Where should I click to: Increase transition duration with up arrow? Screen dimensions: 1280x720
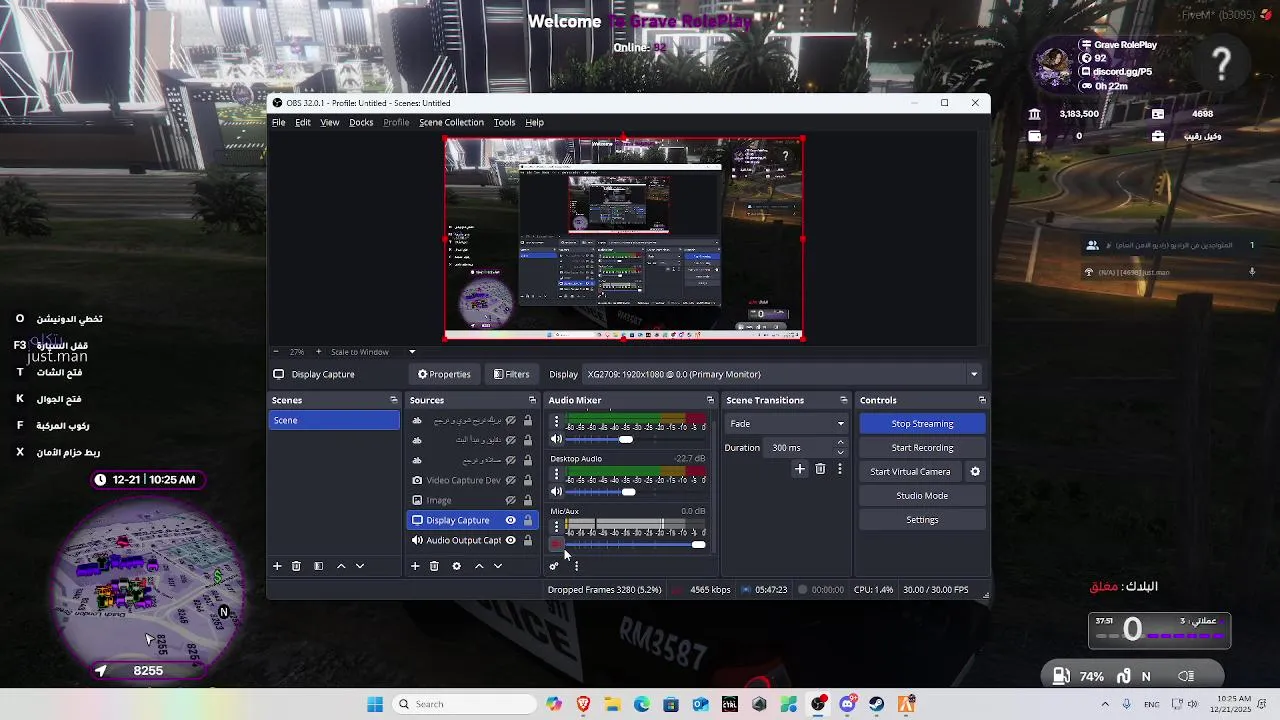tap(840, 443)
